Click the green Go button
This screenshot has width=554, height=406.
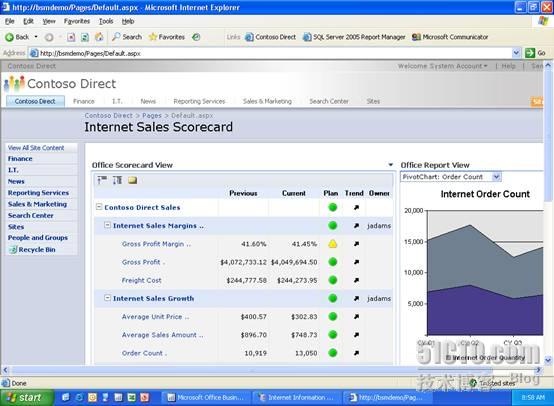click(535, 53)
